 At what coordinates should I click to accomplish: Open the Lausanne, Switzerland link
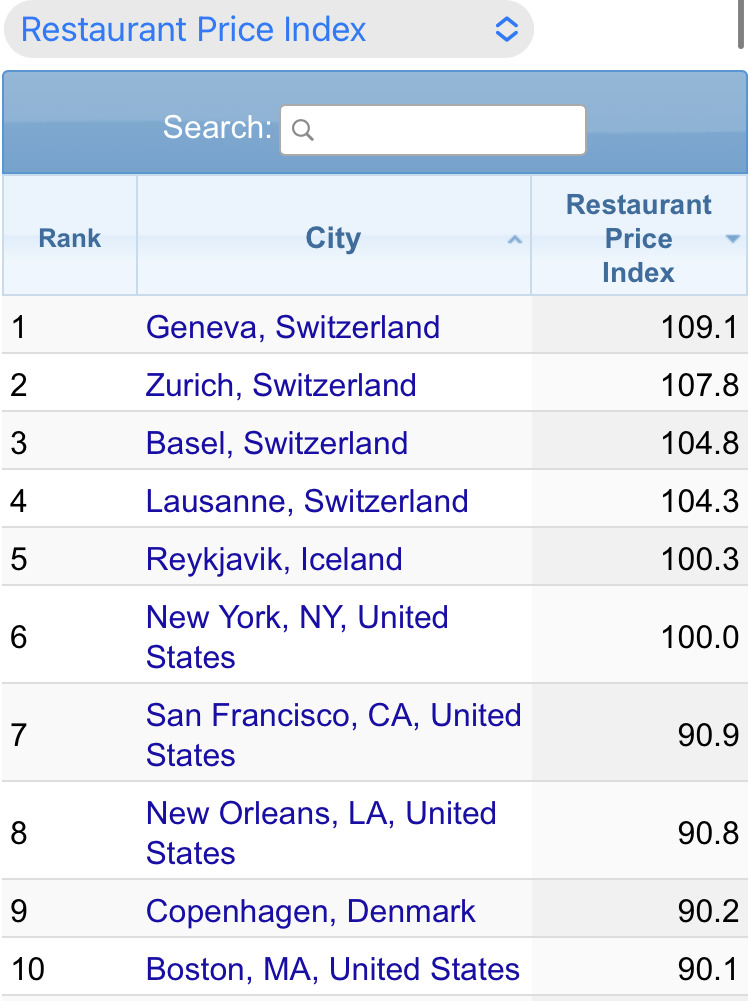pyautogui.click(x=307, y=501)
